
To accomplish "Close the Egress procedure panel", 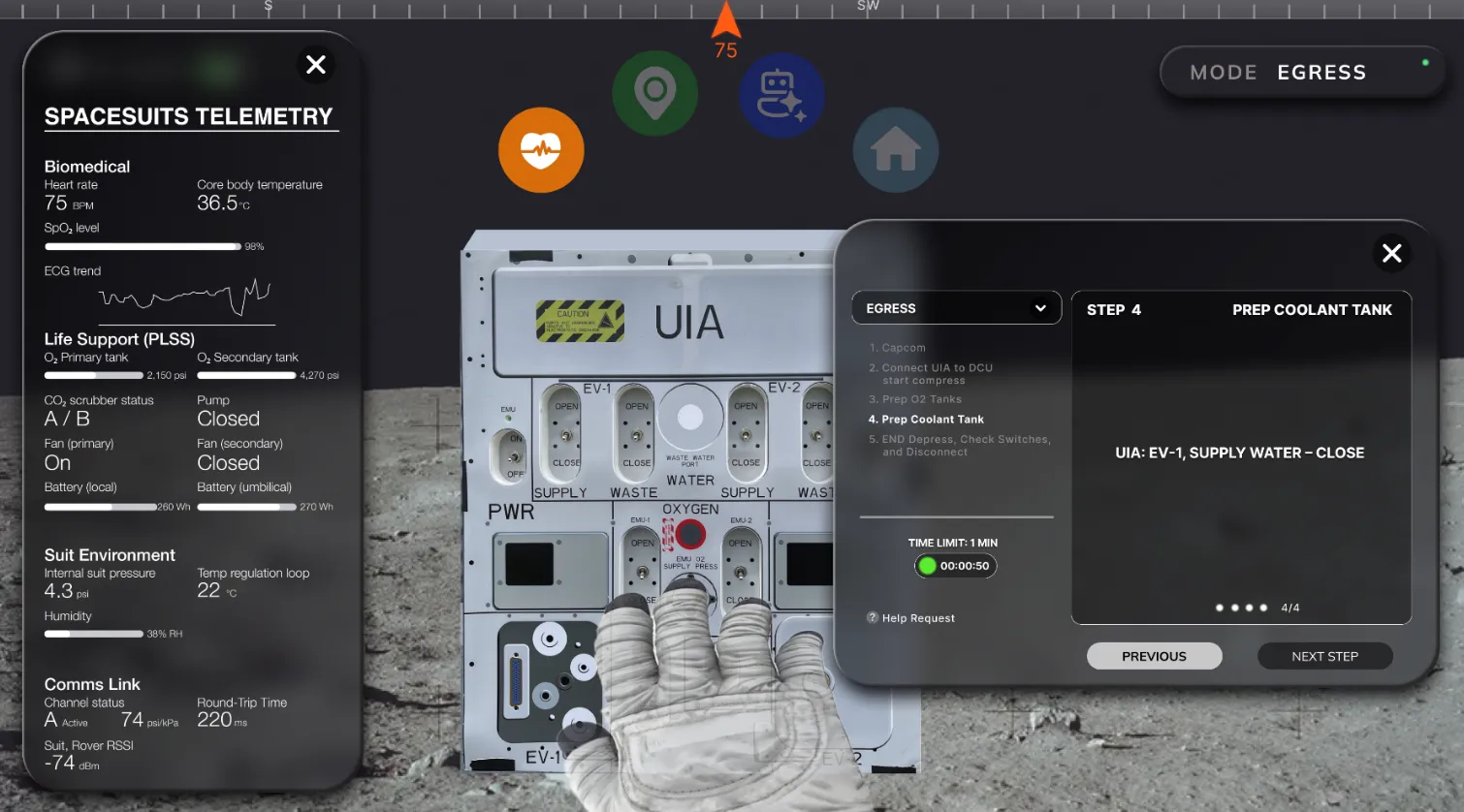I will pyautogui.click(x=1391, y=253).
